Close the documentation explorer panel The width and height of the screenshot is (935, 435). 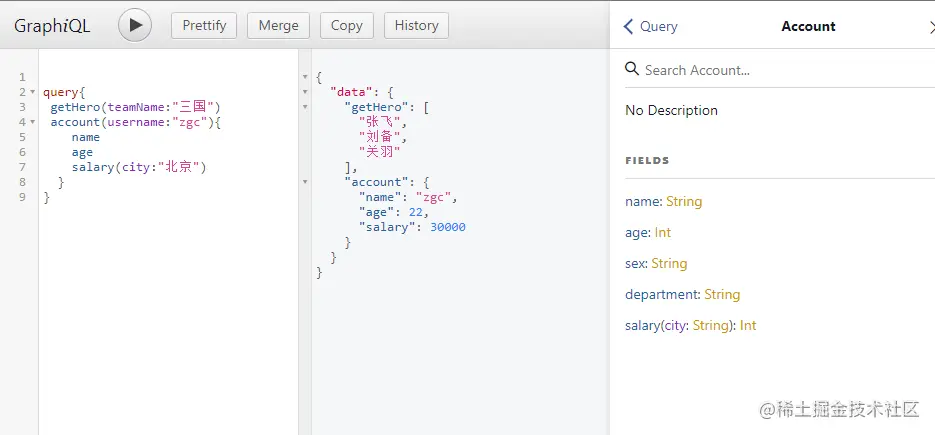click(931, 27)
